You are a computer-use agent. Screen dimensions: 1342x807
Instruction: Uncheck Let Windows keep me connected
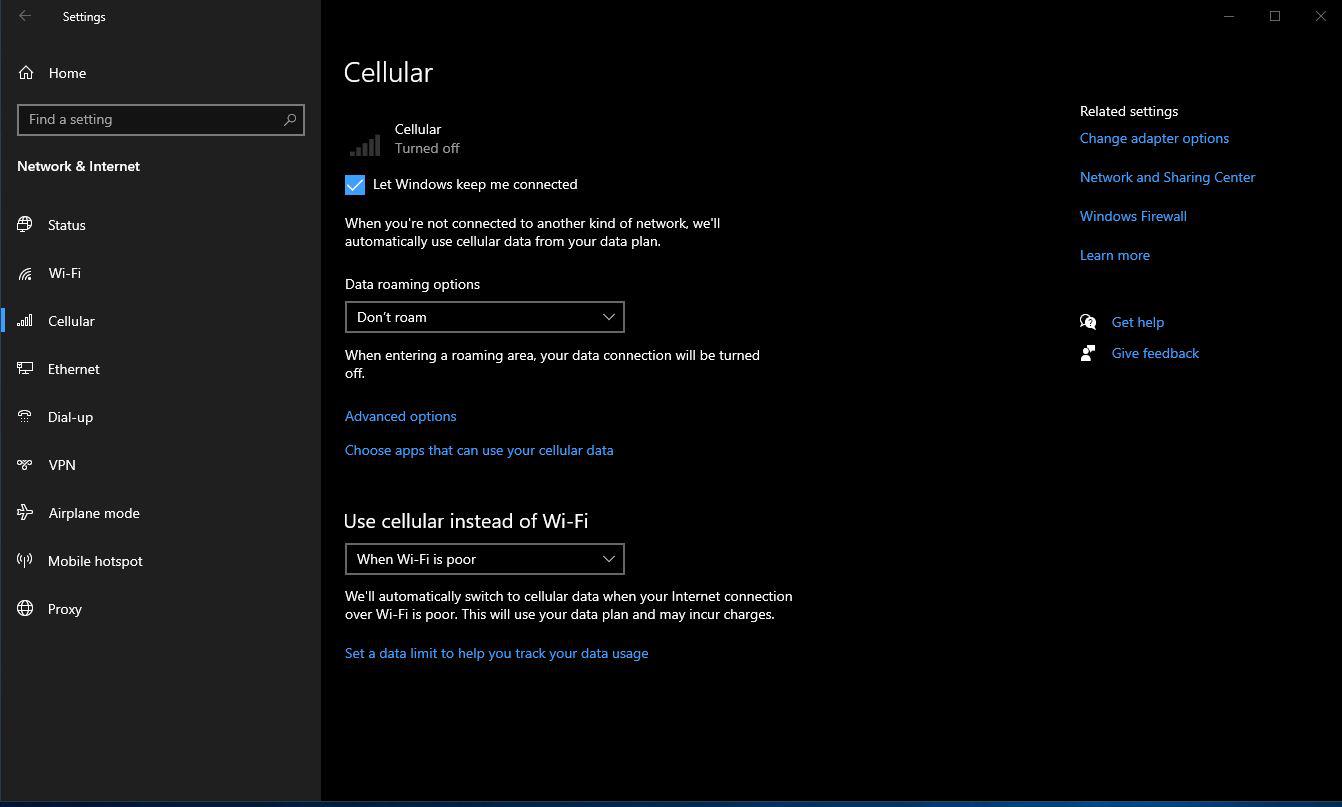(x=355, y=185)
